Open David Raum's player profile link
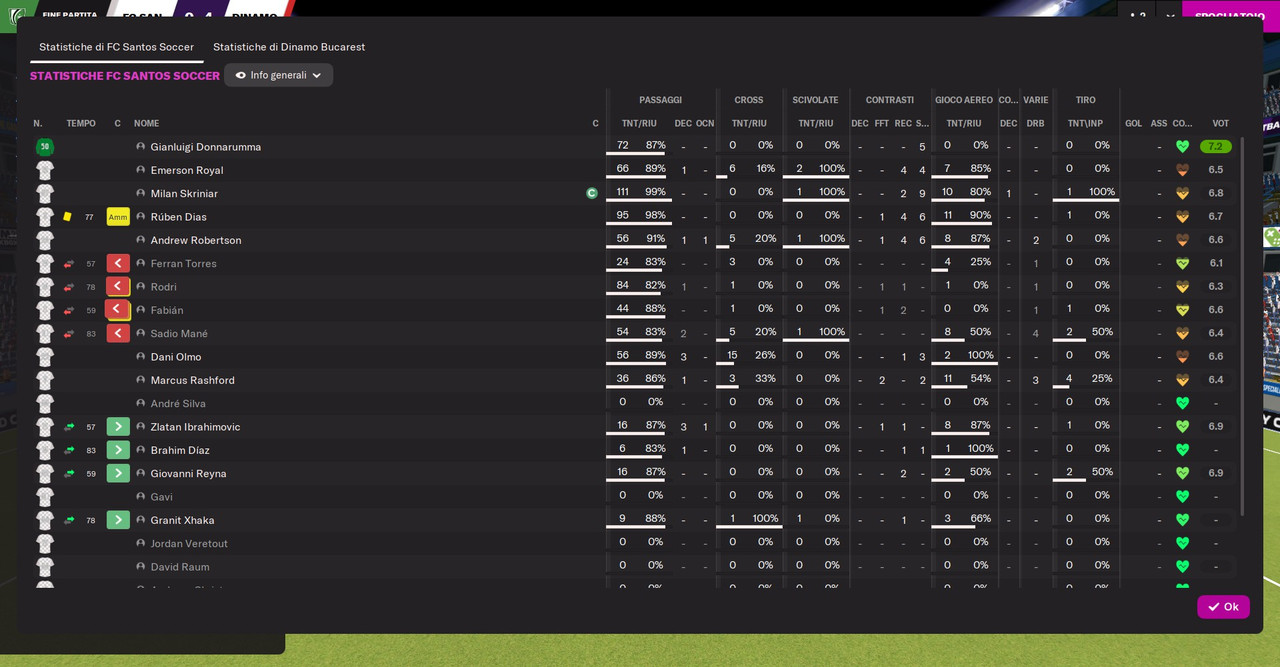The image size is (1280, 667). 180,567
